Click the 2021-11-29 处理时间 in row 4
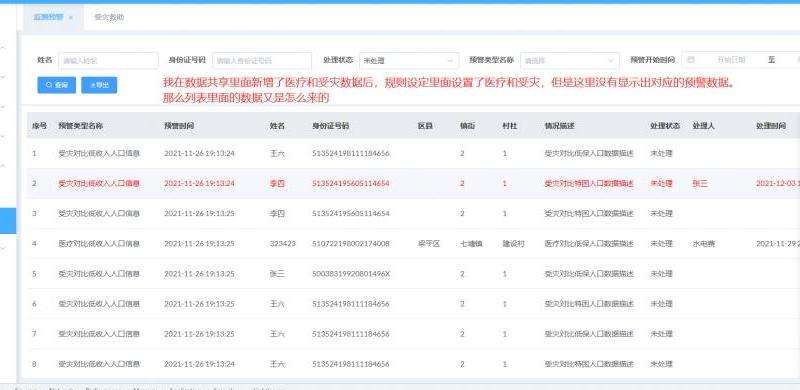 pyautogui.click(x=778, y=243)
